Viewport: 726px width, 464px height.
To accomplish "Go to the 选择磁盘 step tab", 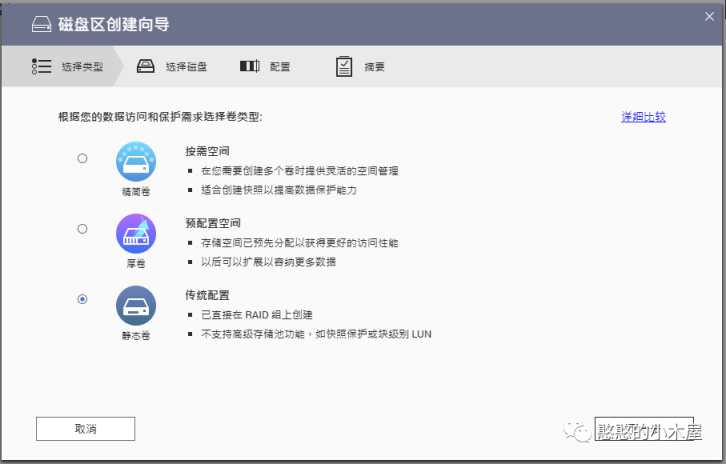I will coord(172,67).
